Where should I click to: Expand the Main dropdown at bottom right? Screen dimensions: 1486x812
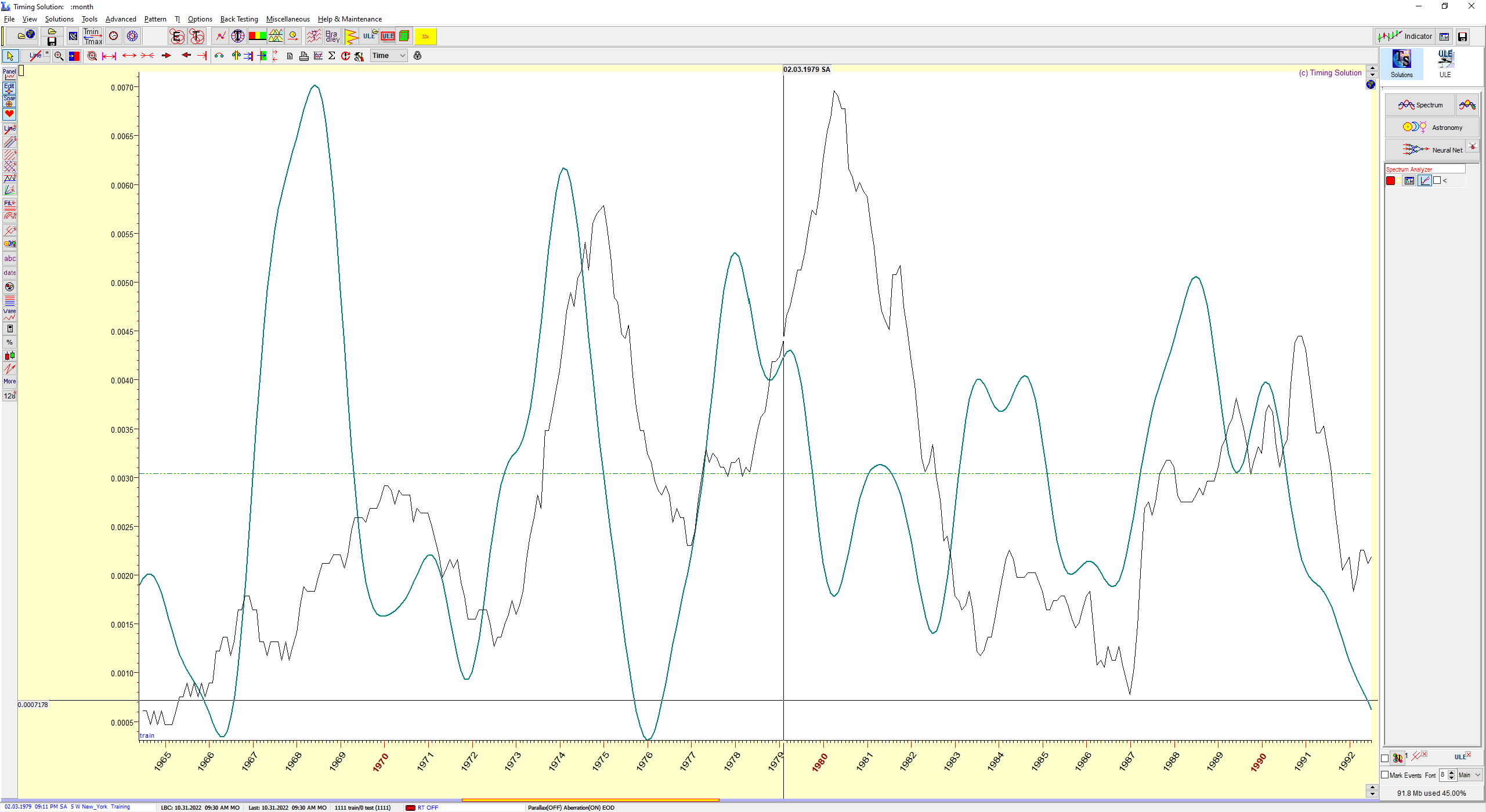1470,775
